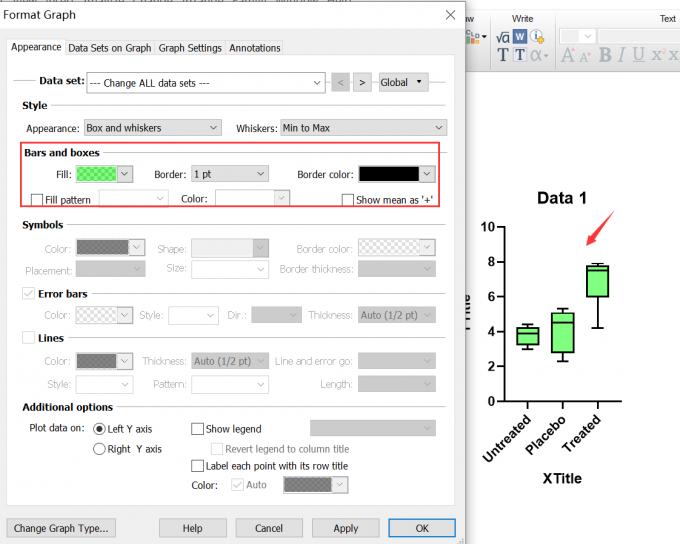Click the Apply button
This screenshot has height=544, width=680.
346,528
